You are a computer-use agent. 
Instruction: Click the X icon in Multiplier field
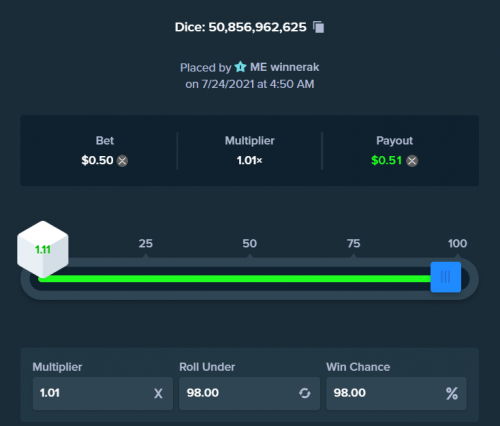tap(158, 394)
